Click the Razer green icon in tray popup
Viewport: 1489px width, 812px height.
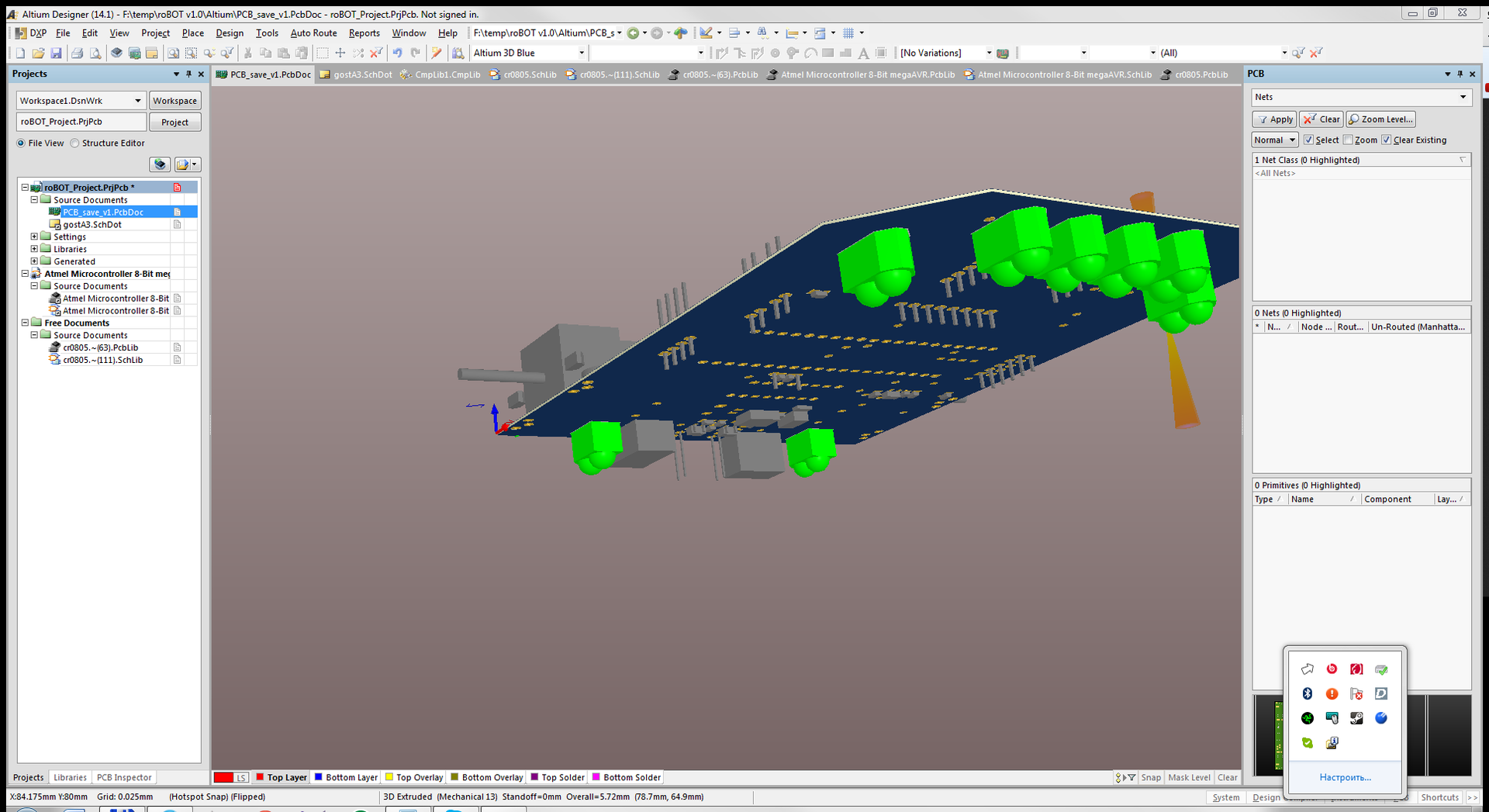click(x=1308, y=718)
